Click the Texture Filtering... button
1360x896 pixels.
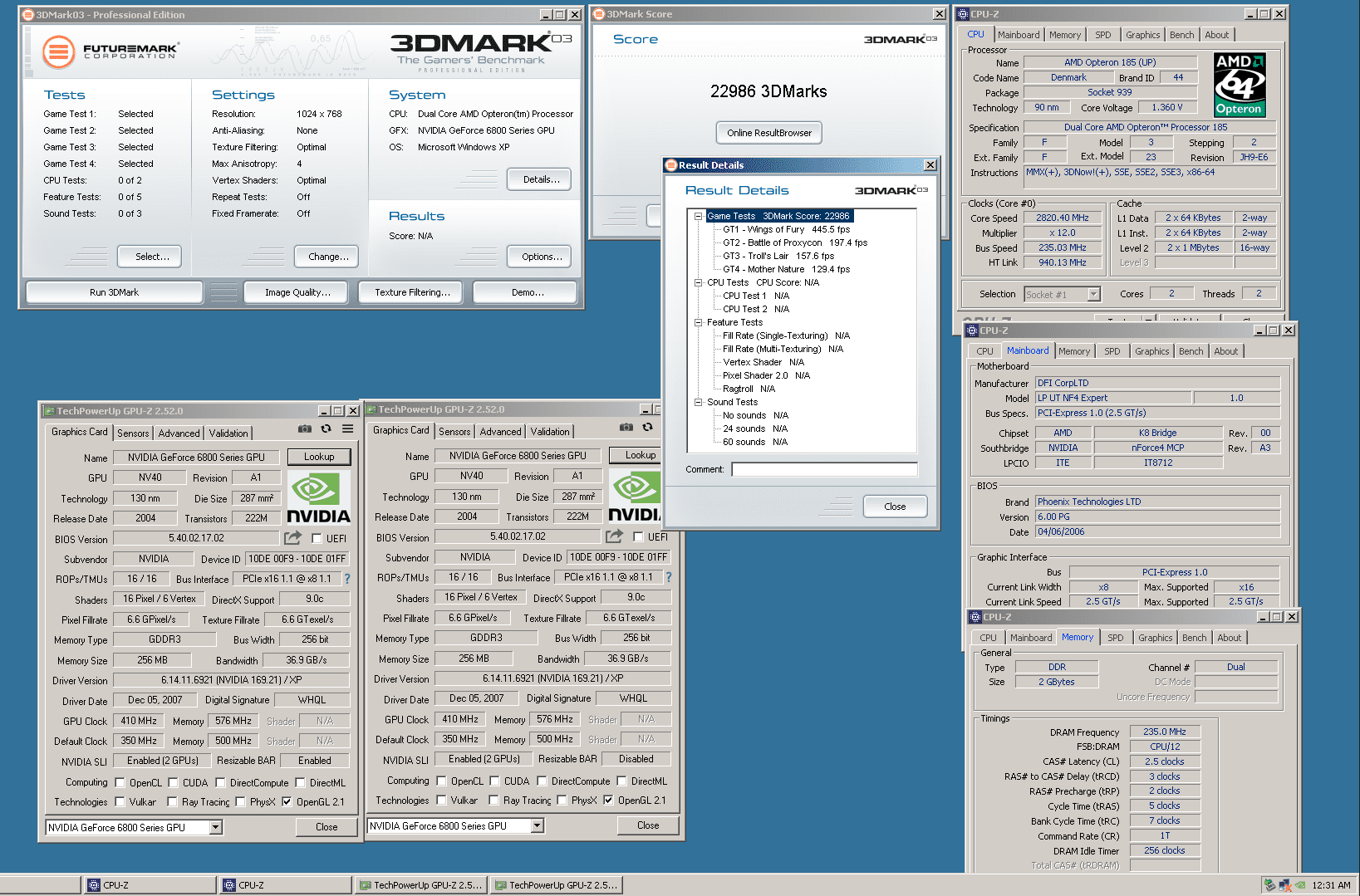[412, 292]
